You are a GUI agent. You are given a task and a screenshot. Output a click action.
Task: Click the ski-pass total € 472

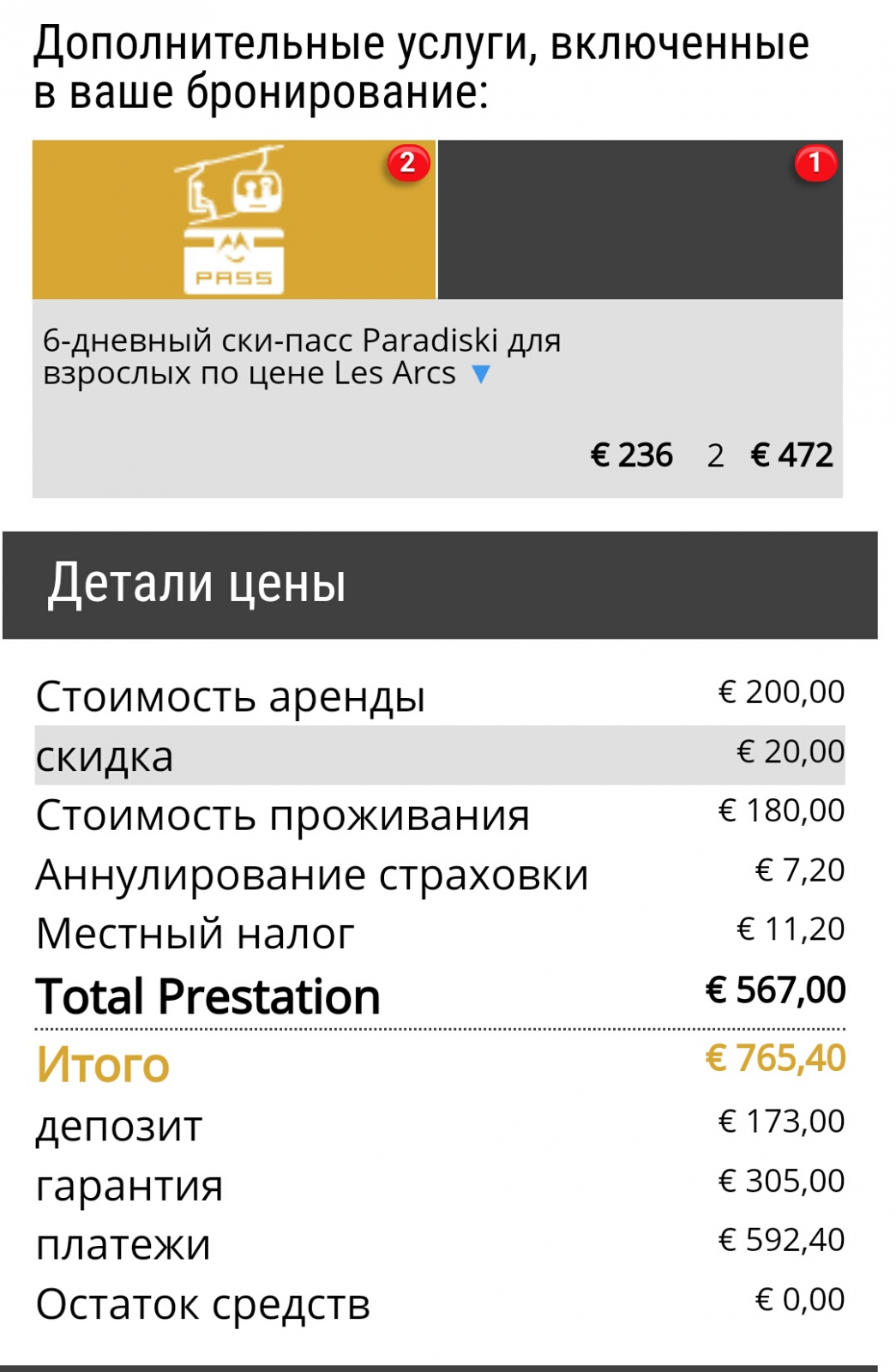(x=791, y=455)
